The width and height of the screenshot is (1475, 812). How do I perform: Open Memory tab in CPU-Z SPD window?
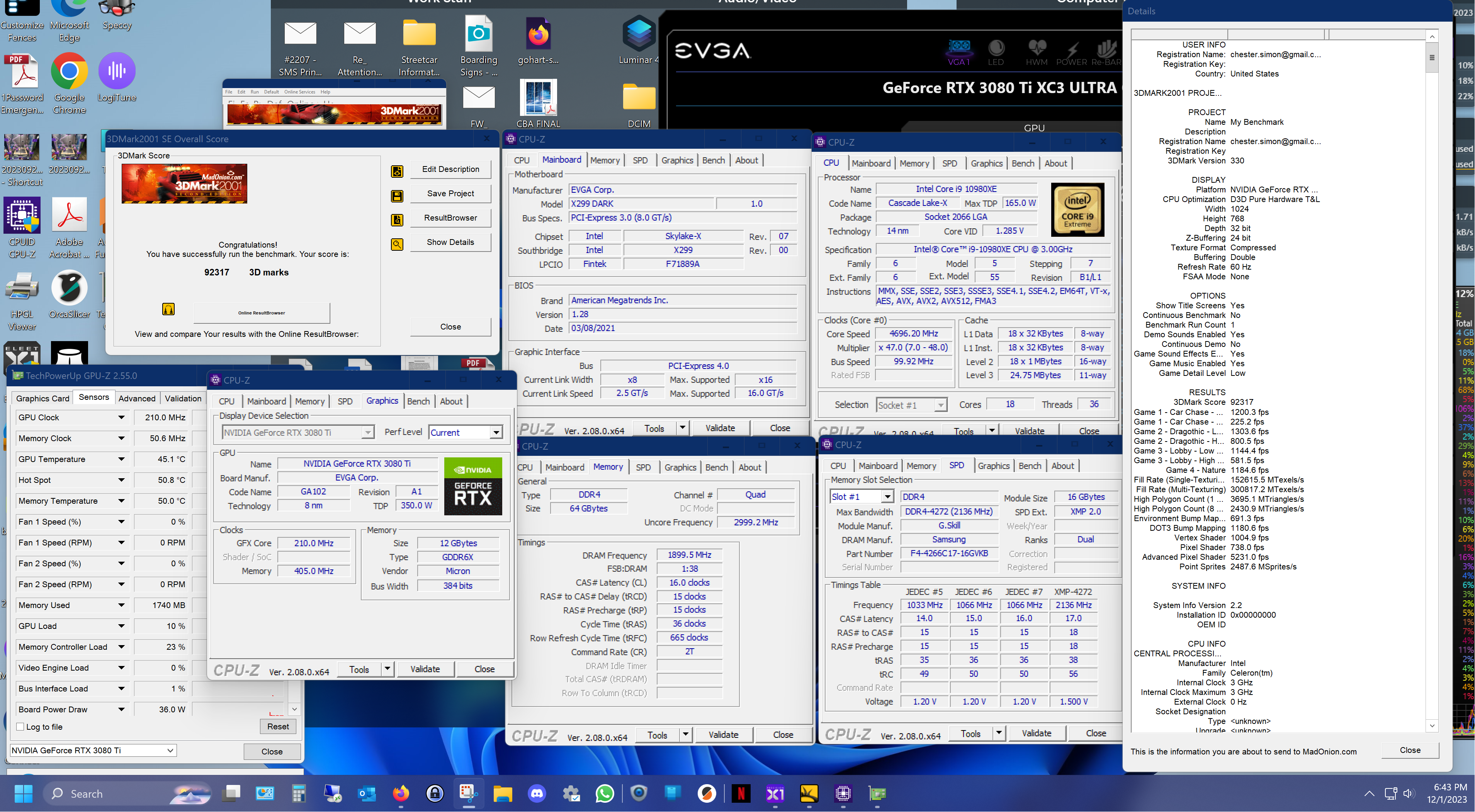[921, 466]
